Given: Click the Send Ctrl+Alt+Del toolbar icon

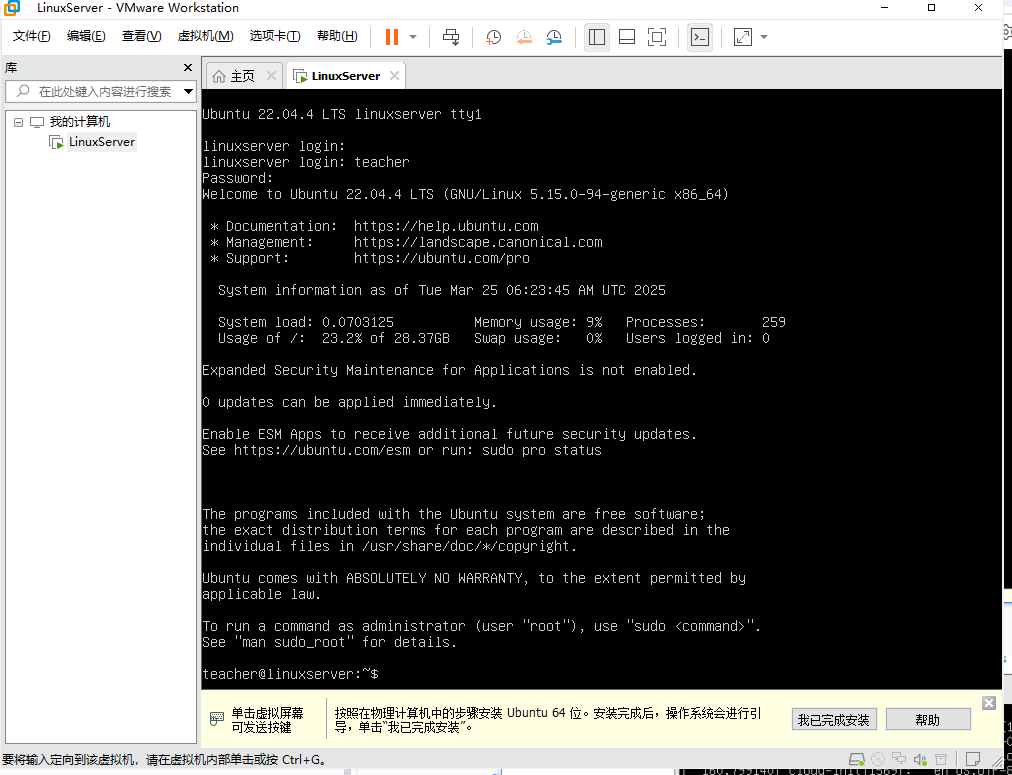Looking at the screenshot, I should coord(451,37).
